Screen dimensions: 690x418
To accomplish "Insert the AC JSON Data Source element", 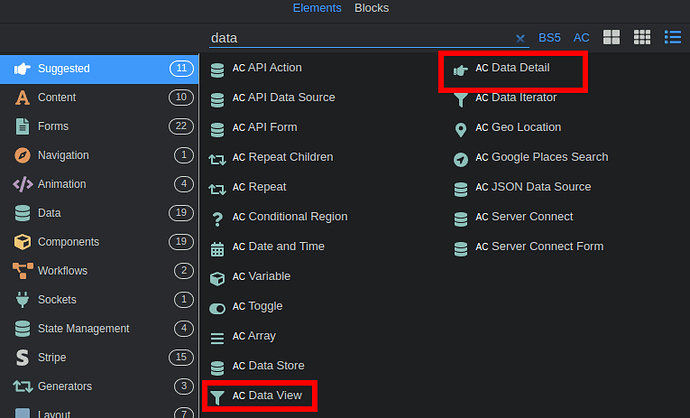I will pos(533,187).
